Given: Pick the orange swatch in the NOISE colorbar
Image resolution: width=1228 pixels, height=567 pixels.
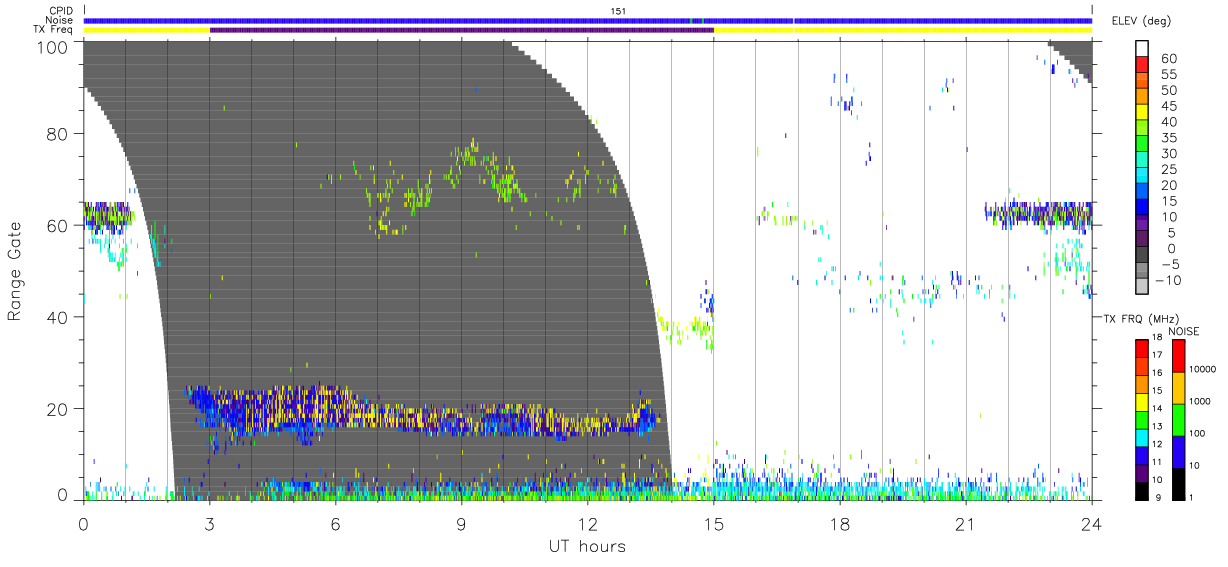Looking at the screenshot, I should pyautogui.click(x=1178, y=387).
